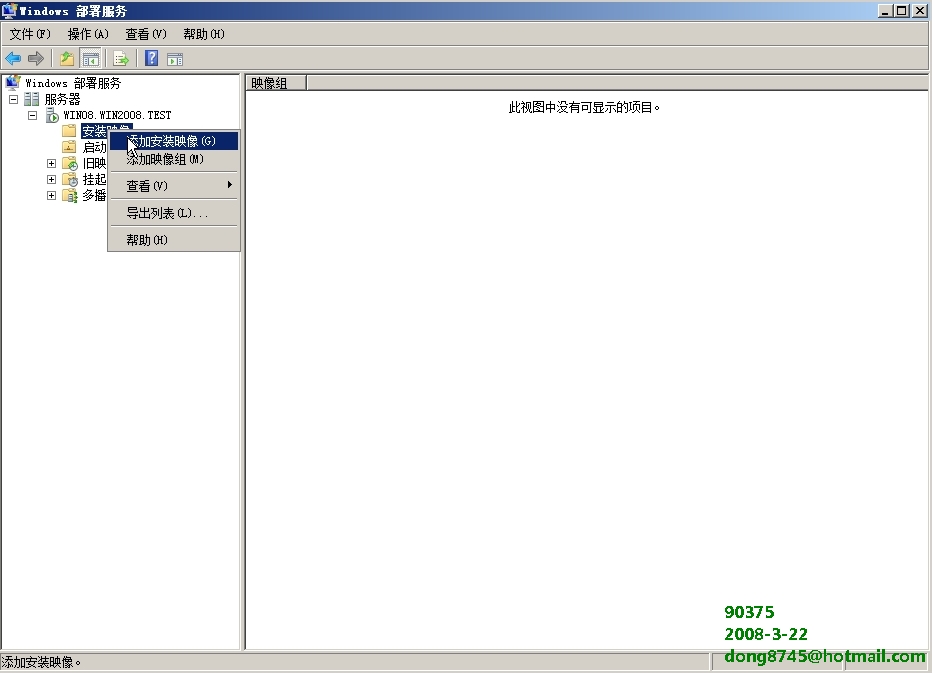The width and height of the screenshot is (932, 673).
Task: Click the Windows 部署服务 root node icon
Action: tap(13, 83)
